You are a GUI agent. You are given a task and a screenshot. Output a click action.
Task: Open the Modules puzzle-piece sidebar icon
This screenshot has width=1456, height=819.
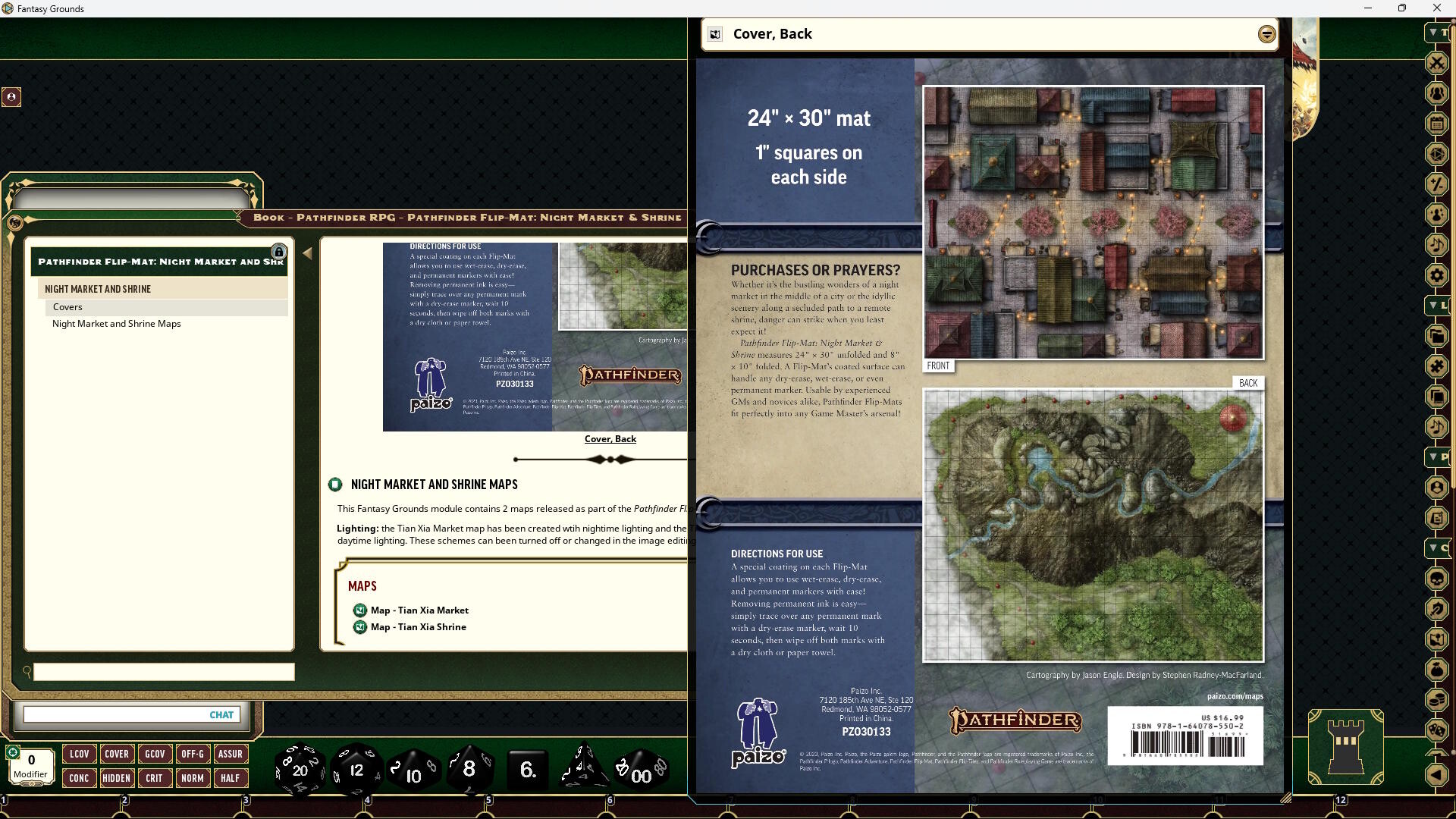click(x=1437, y=366)
